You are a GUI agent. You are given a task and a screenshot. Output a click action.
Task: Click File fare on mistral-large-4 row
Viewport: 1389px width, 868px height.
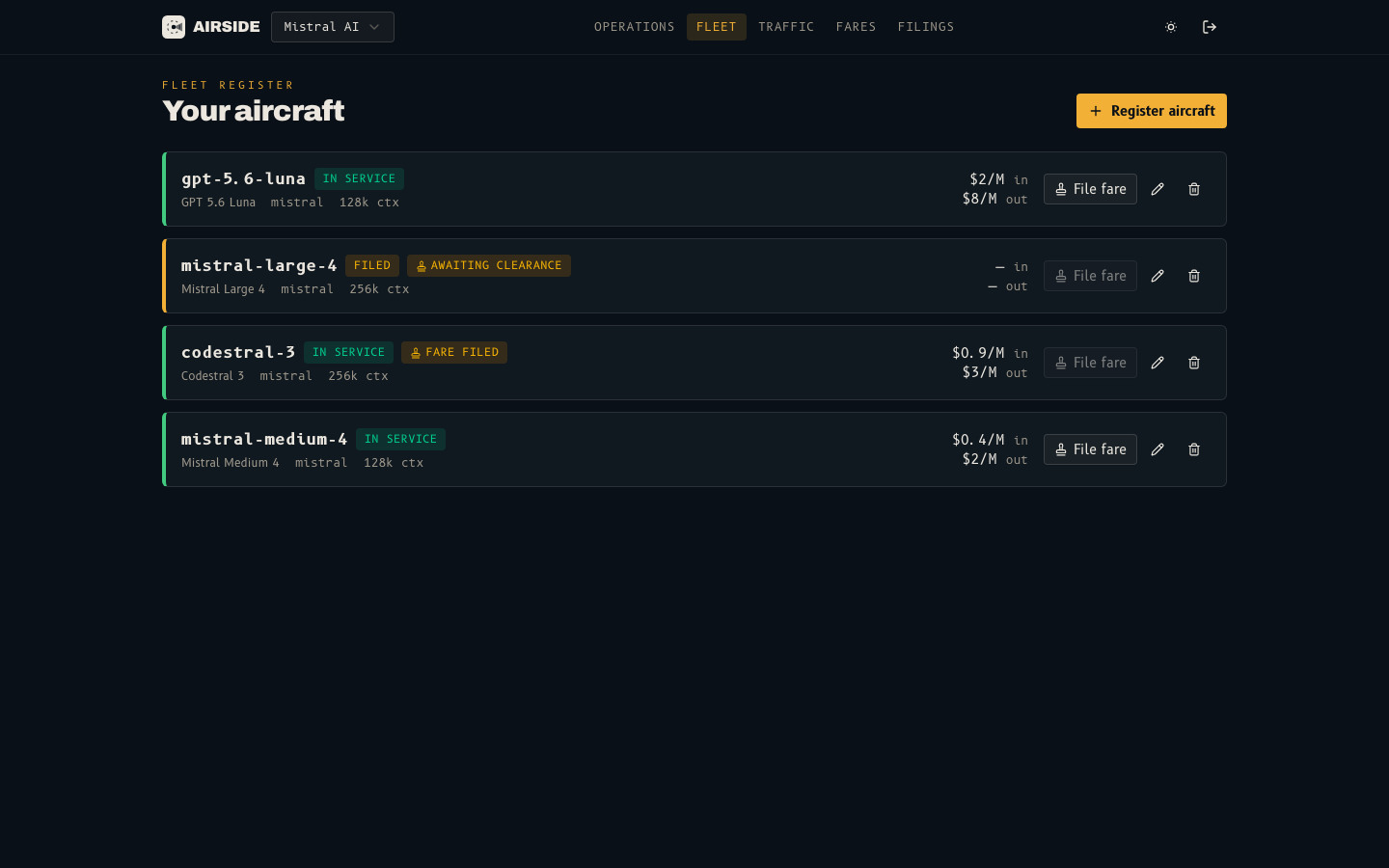(x=1090, y=276)
